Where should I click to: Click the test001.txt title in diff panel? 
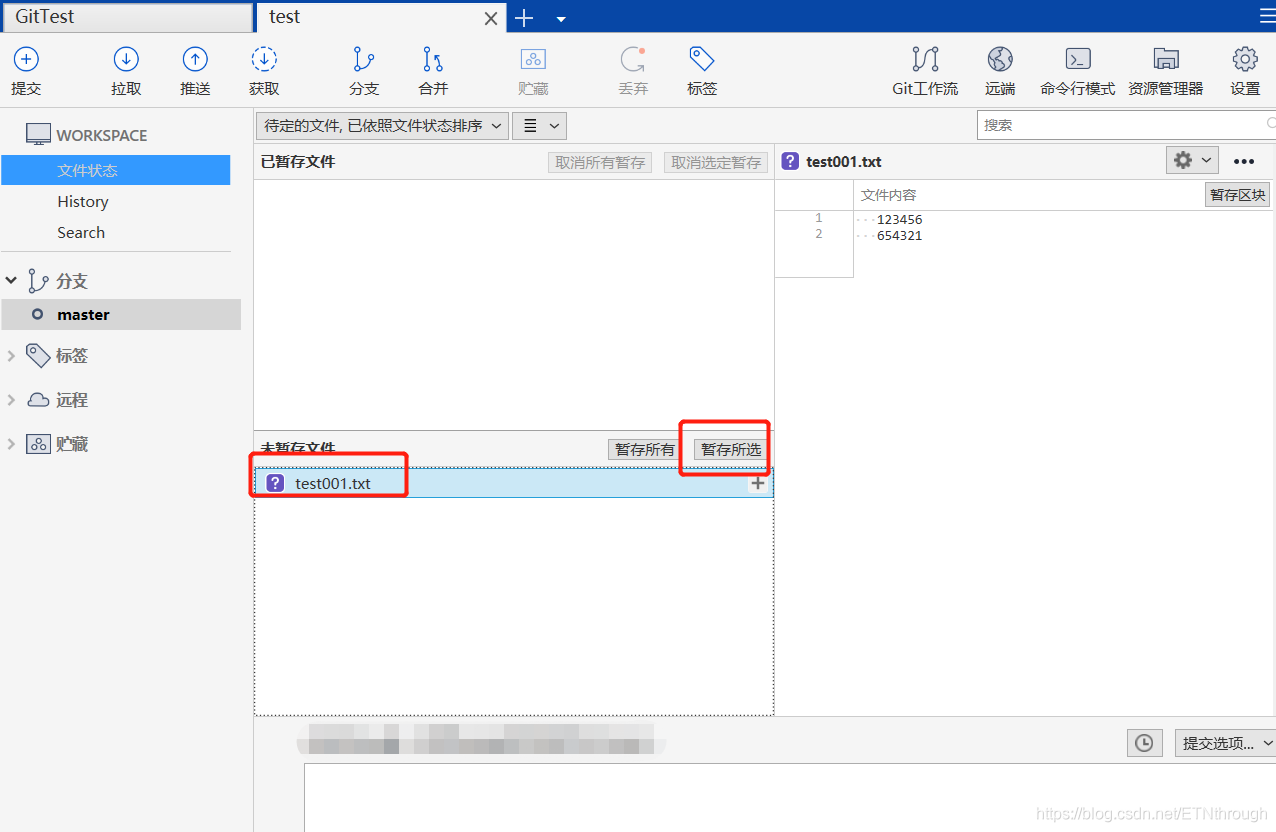pyautogui.click(x=843, y=161)
